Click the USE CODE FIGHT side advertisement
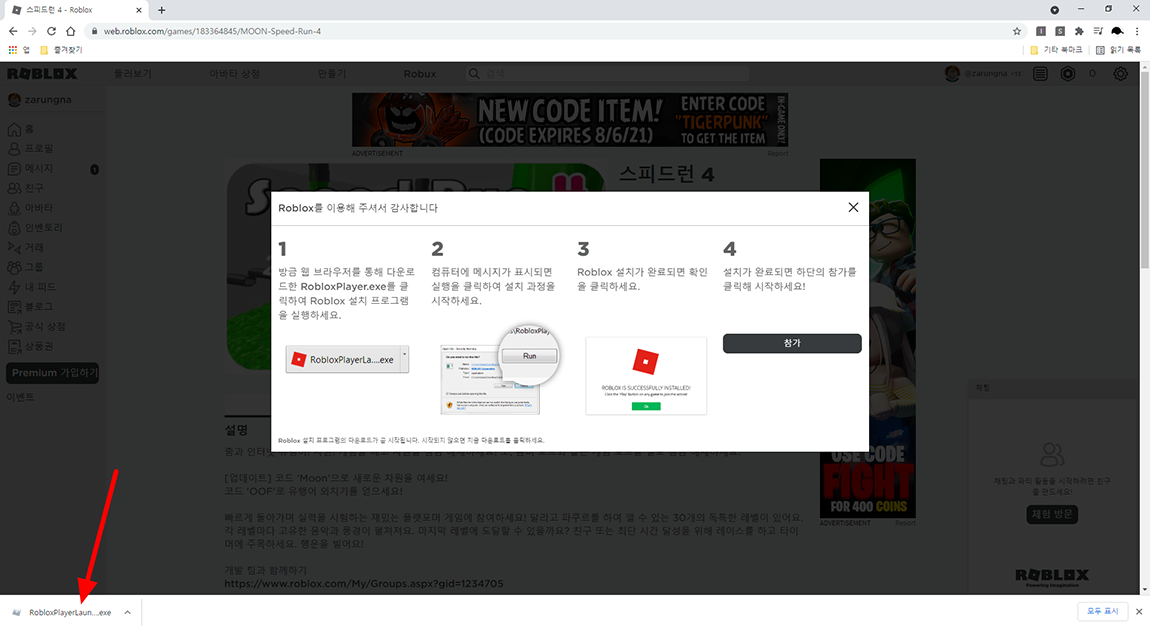The height and width of the screenshot is (629, 1150). coord(868,339)
